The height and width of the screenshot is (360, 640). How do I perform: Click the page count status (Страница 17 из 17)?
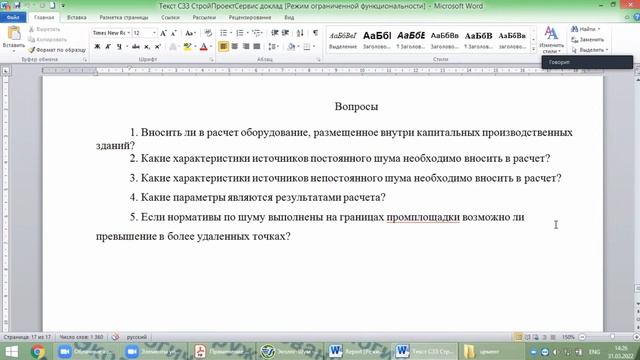pyautogui.click(x=27, y=337)
